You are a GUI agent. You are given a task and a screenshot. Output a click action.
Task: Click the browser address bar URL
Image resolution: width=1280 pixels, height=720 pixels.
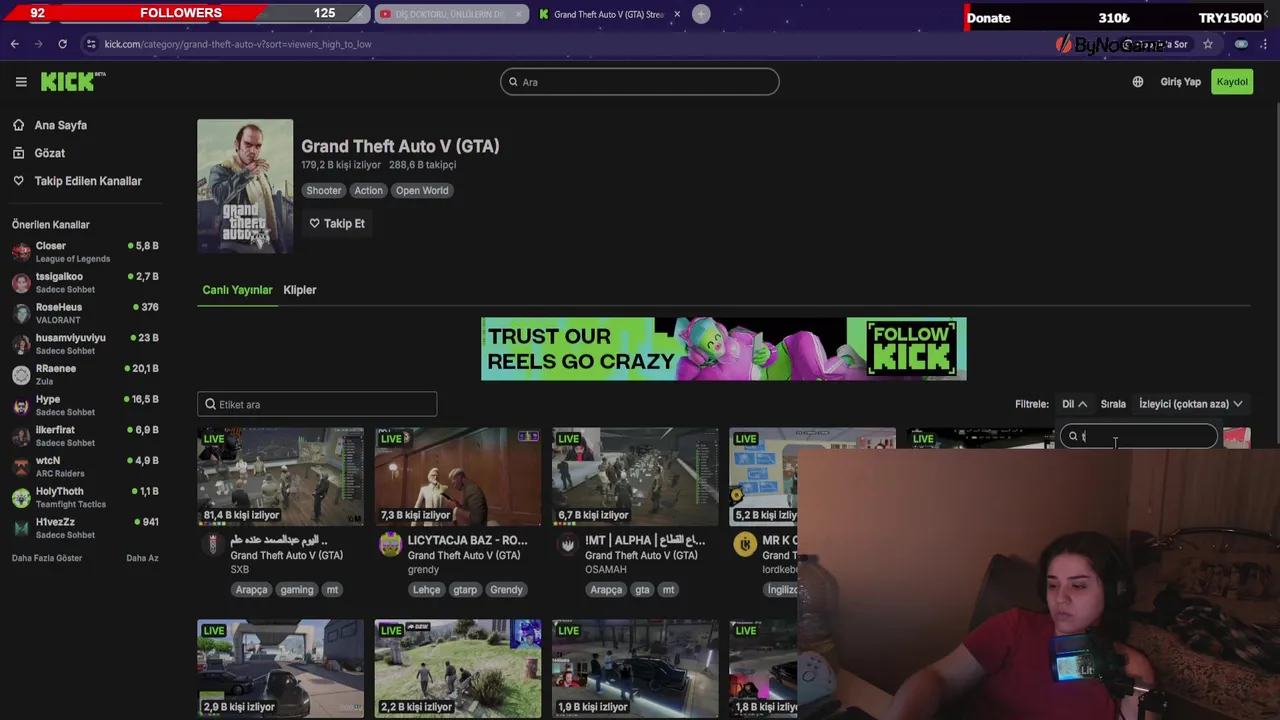click(238, 44)
